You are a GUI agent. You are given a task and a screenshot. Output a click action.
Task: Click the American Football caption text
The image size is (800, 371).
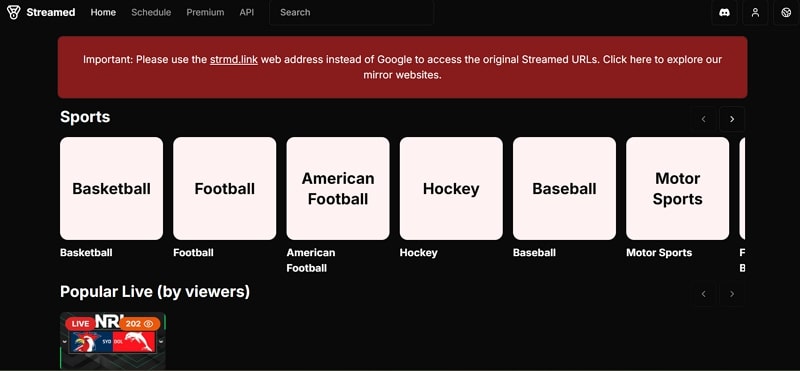[x=311, y=260]
